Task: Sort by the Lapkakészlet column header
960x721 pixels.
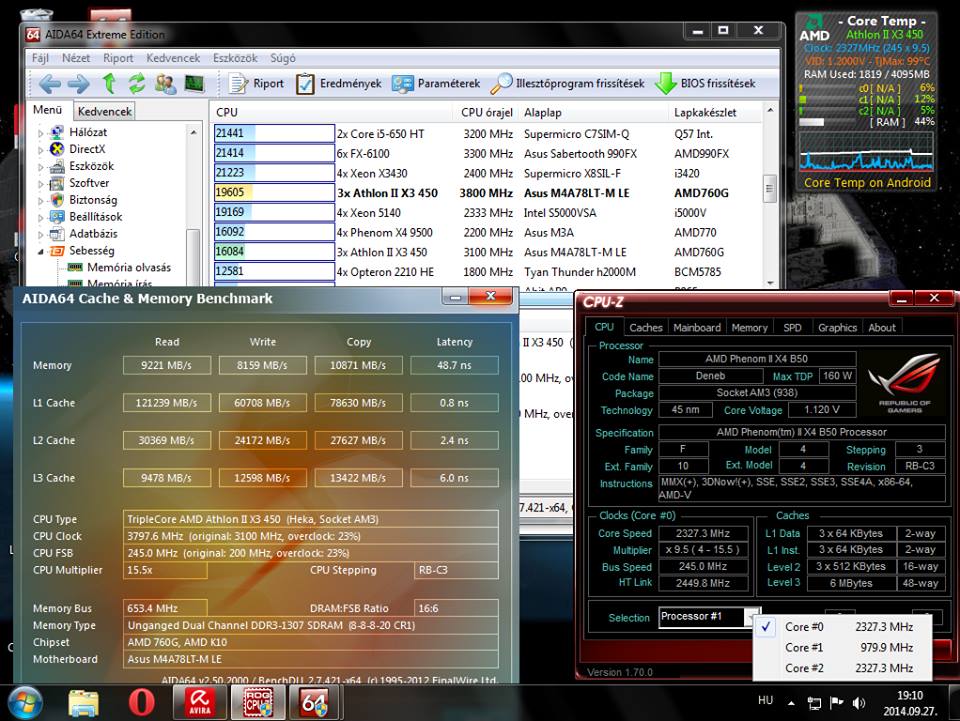Action: pyautogui.click(x=705, y=113)
